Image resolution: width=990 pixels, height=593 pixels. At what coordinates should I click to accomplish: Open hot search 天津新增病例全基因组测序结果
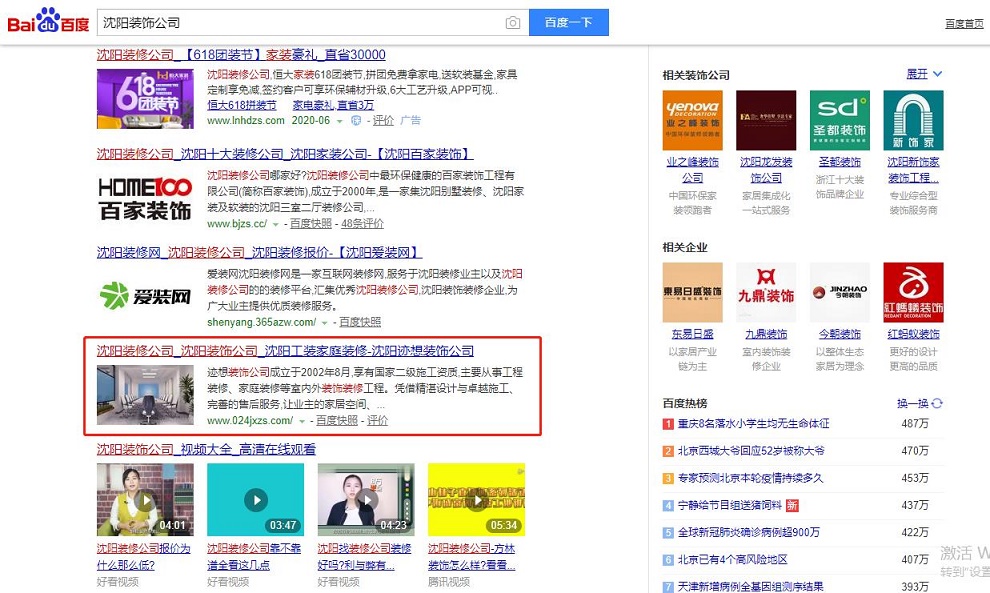751,587
